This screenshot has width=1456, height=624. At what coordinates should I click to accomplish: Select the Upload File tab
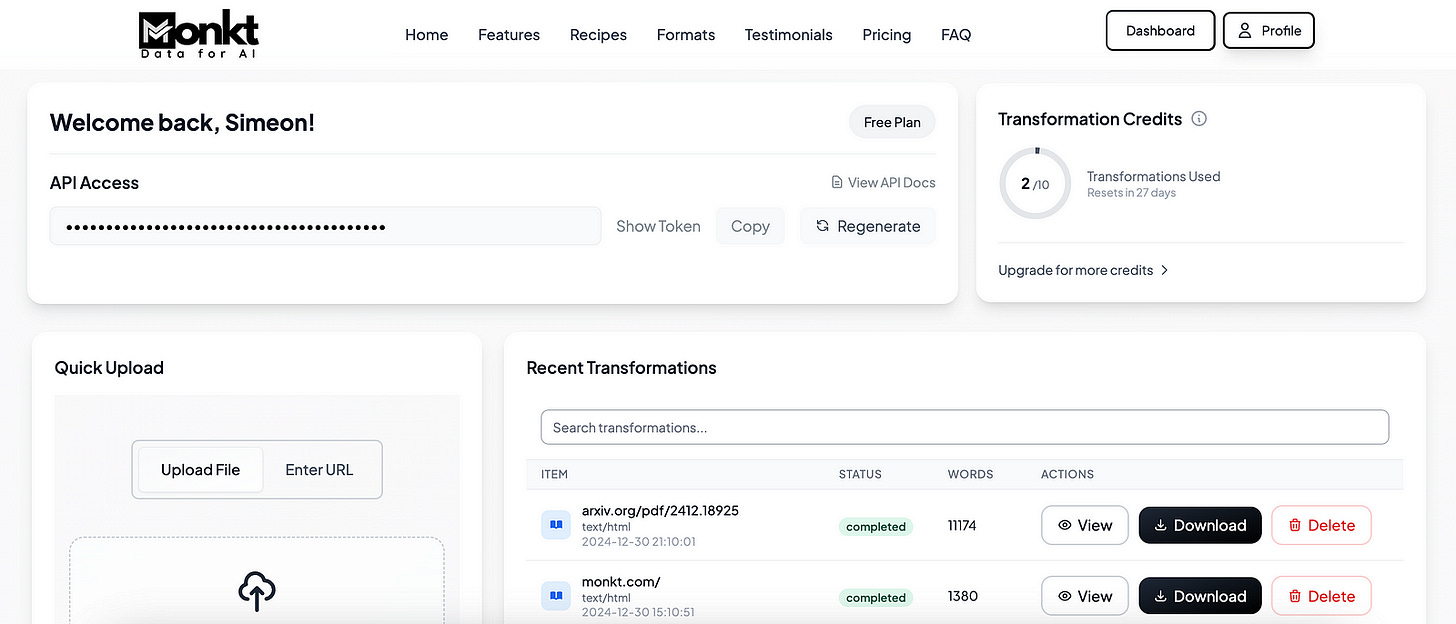pos(200,469)
